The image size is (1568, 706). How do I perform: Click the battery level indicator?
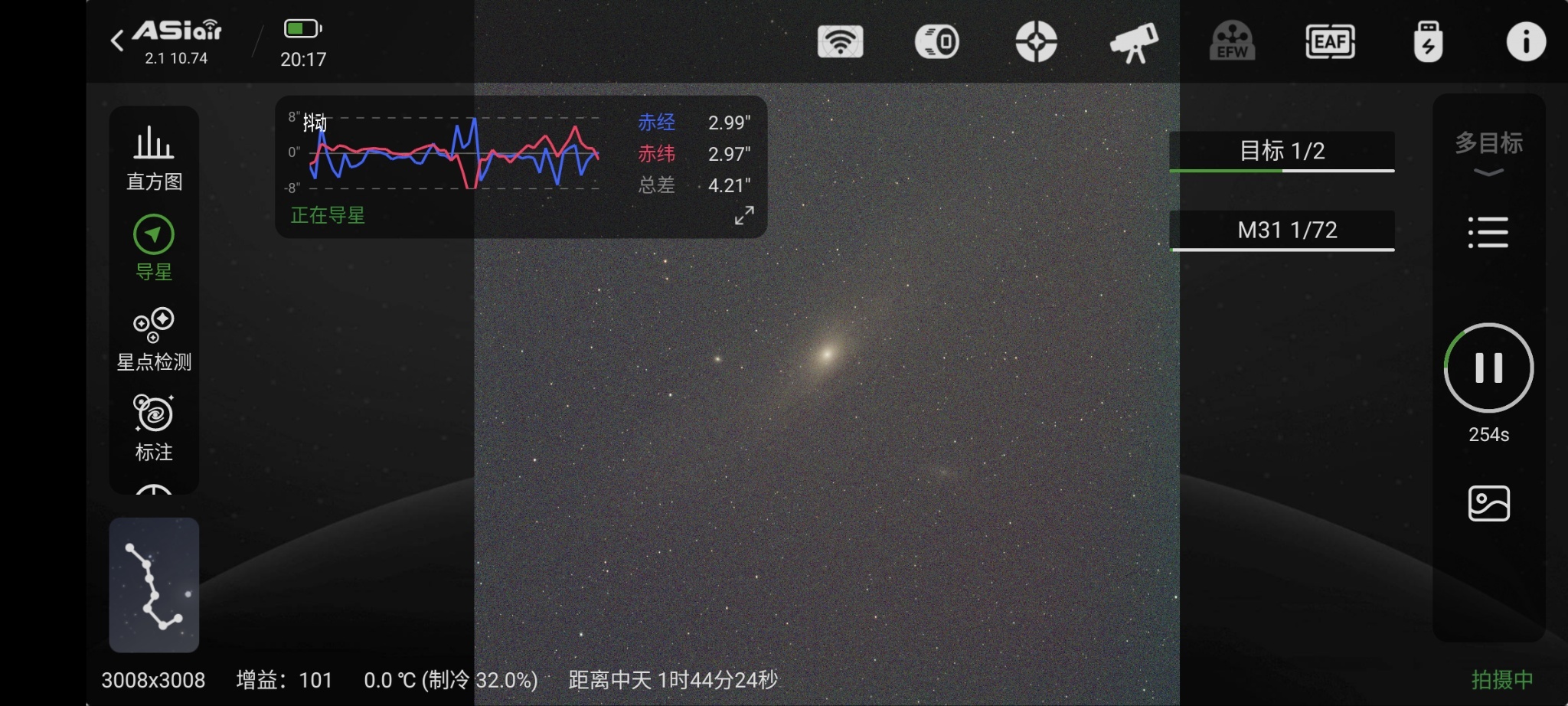coord(303,29)
